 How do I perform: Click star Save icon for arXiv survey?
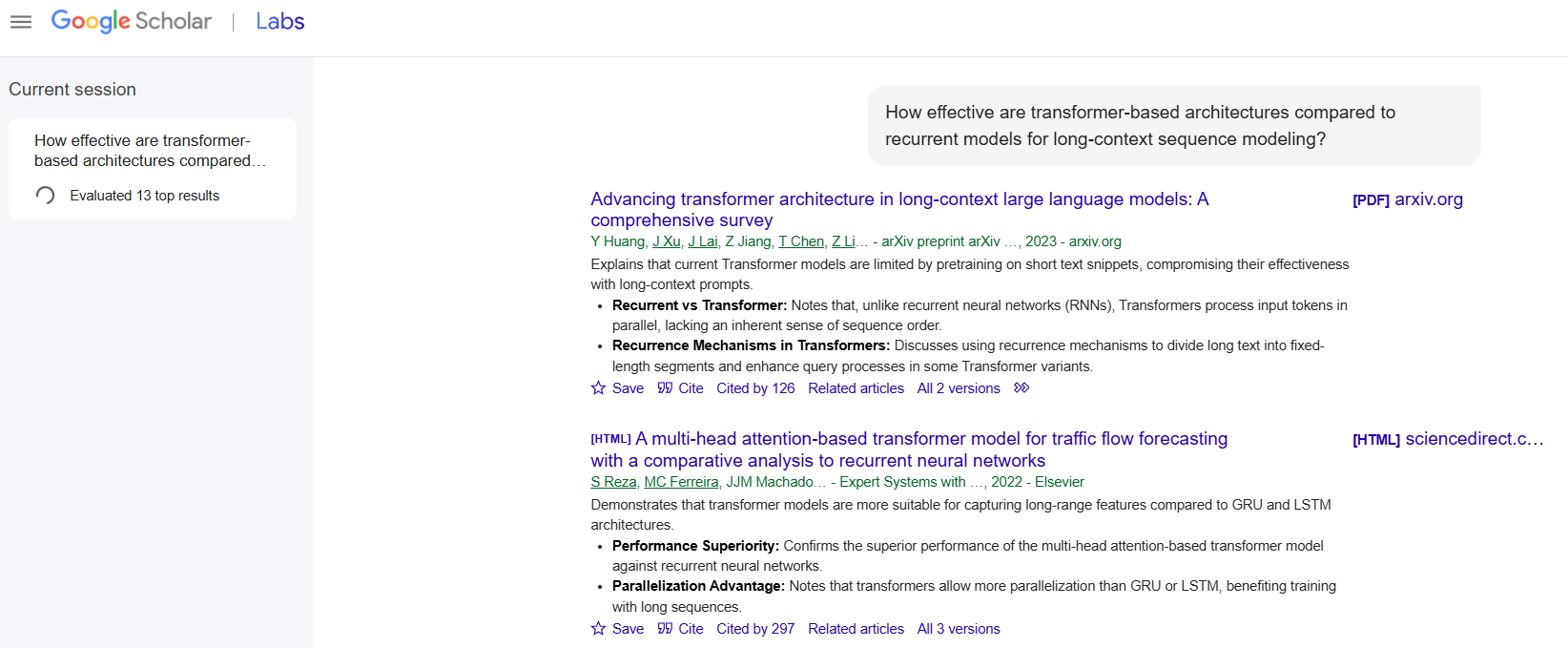599,388
